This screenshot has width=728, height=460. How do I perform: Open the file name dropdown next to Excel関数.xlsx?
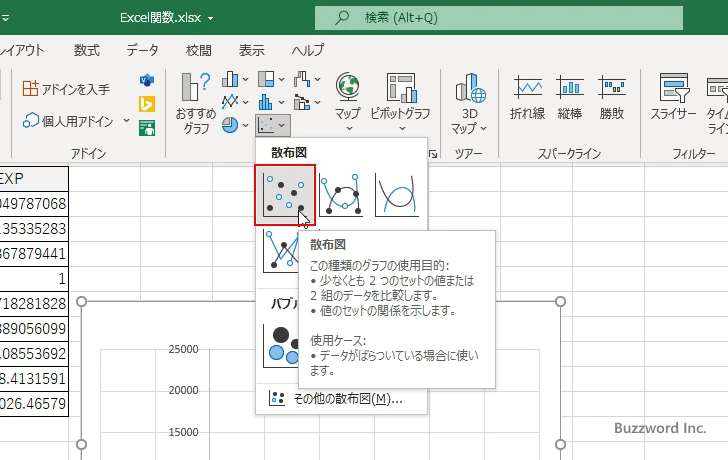pos(211,19)
